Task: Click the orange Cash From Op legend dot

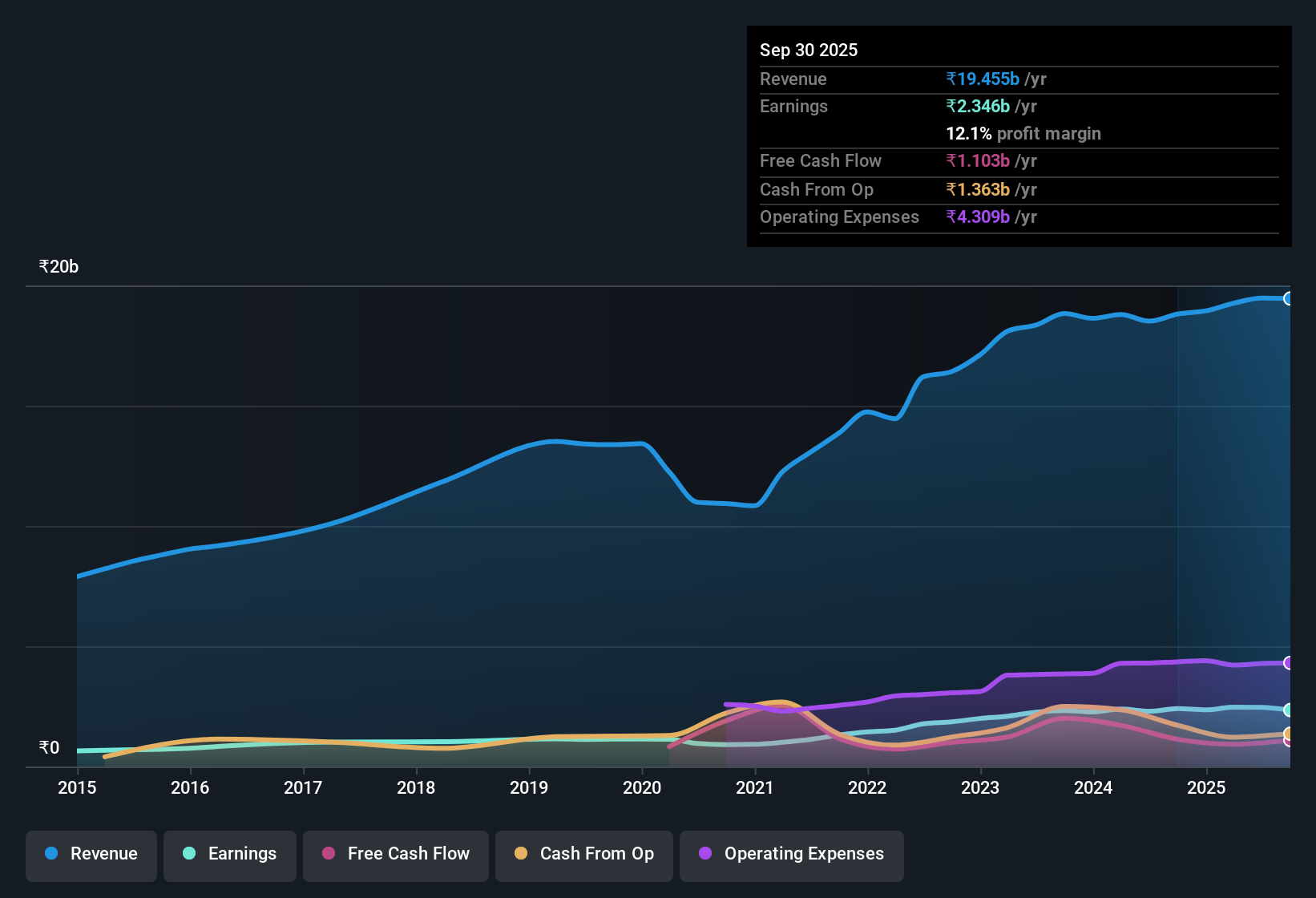Action: point(521,854)
